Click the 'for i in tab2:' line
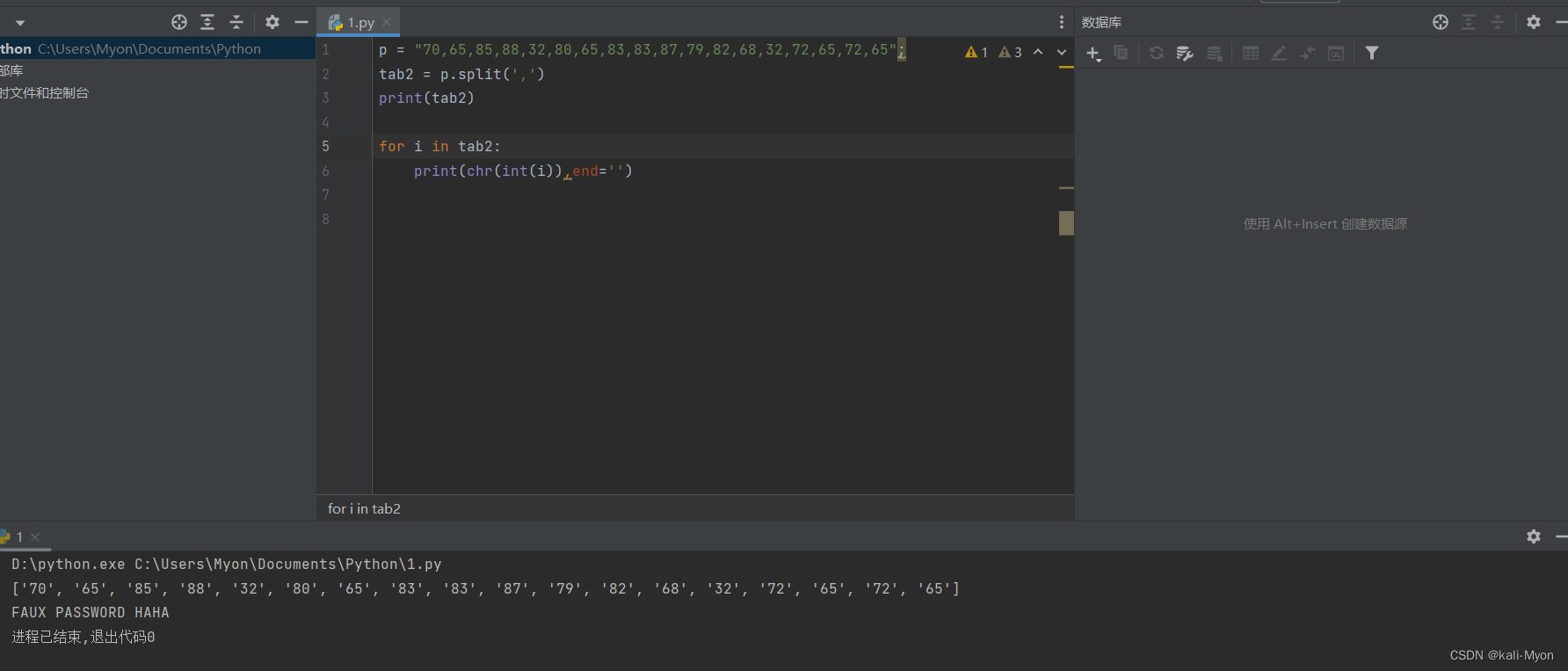 [439, 147]
